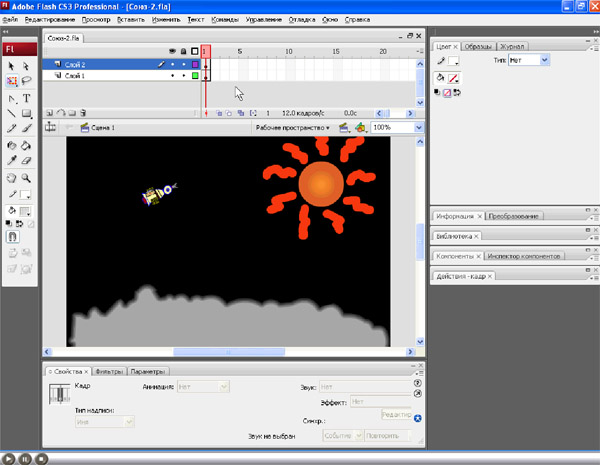600x465 pixels.
Task: Choose the Paint Bucket tool
Action: pyautogui.click(x=27, y=144)
